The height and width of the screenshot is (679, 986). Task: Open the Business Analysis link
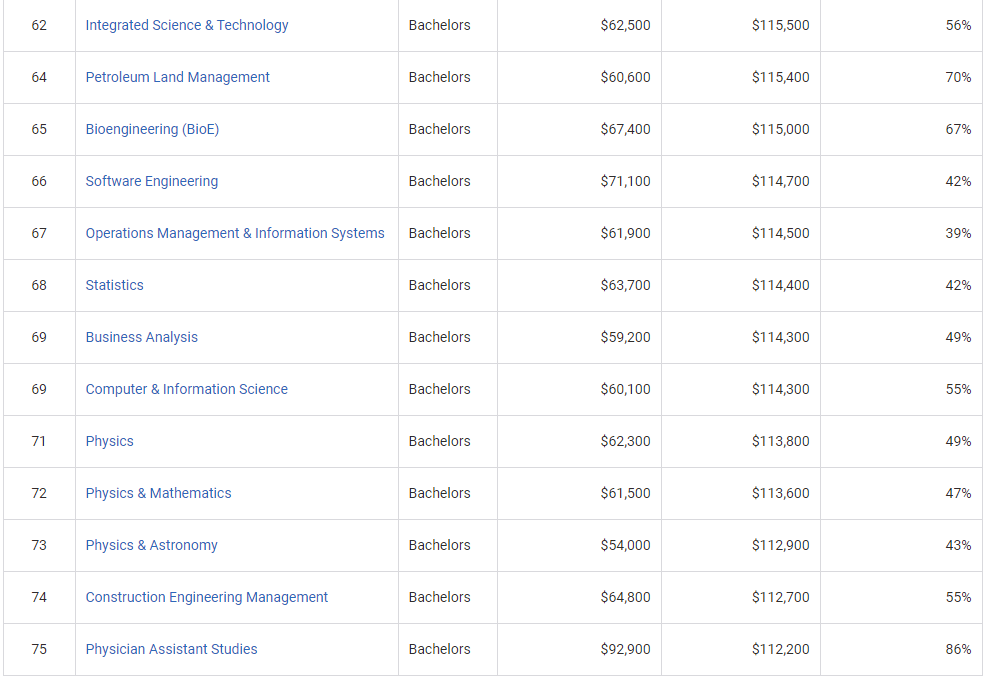tap(141, 337)
